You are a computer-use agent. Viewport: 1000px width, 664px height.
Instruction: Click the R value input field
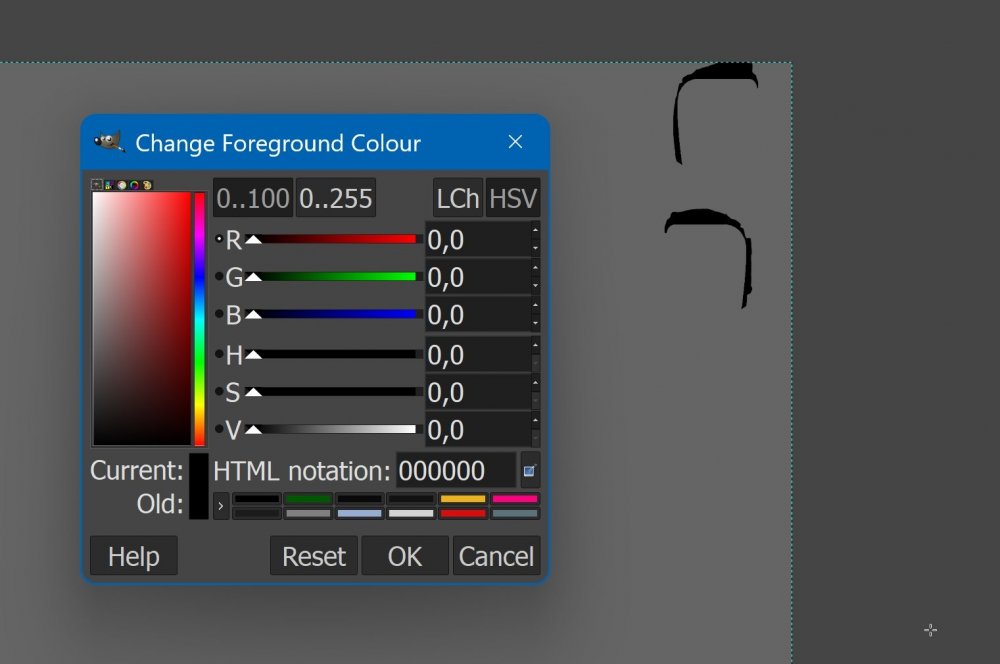(x=478, y=240)
